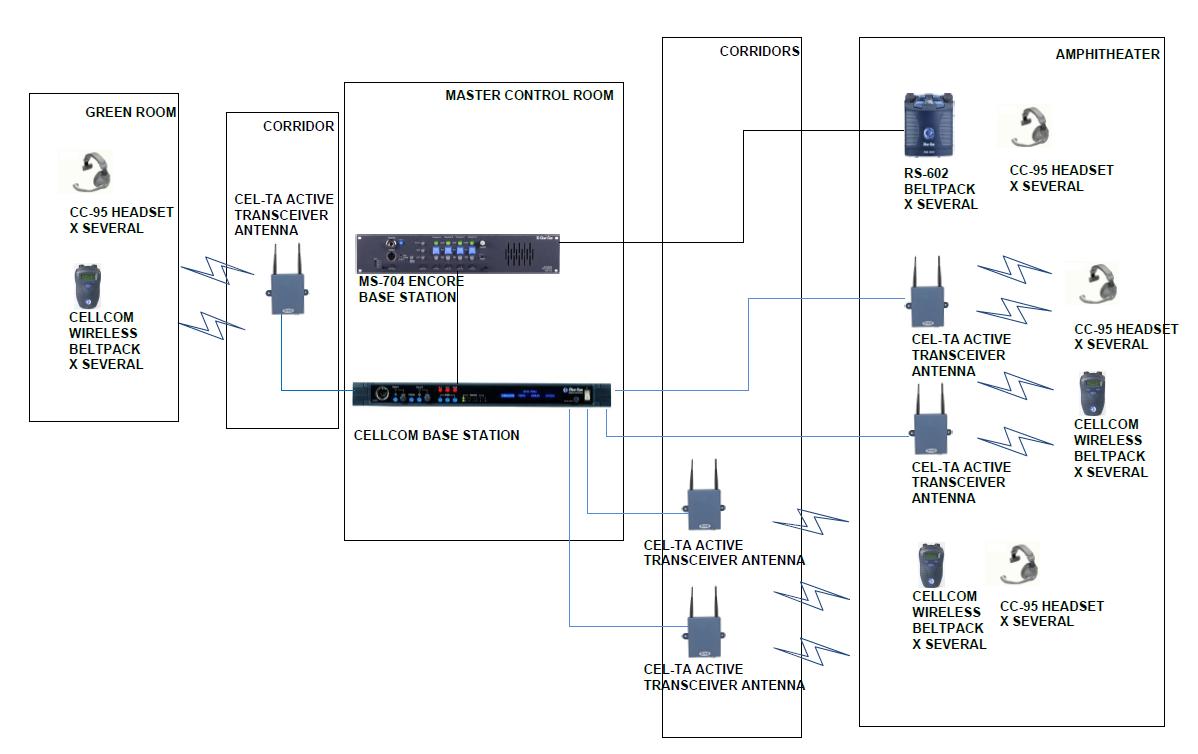Click the wireless beltpack icon at Amphitheater right edge
The height and width of the screenshot is (754, 1198).
1093,393
